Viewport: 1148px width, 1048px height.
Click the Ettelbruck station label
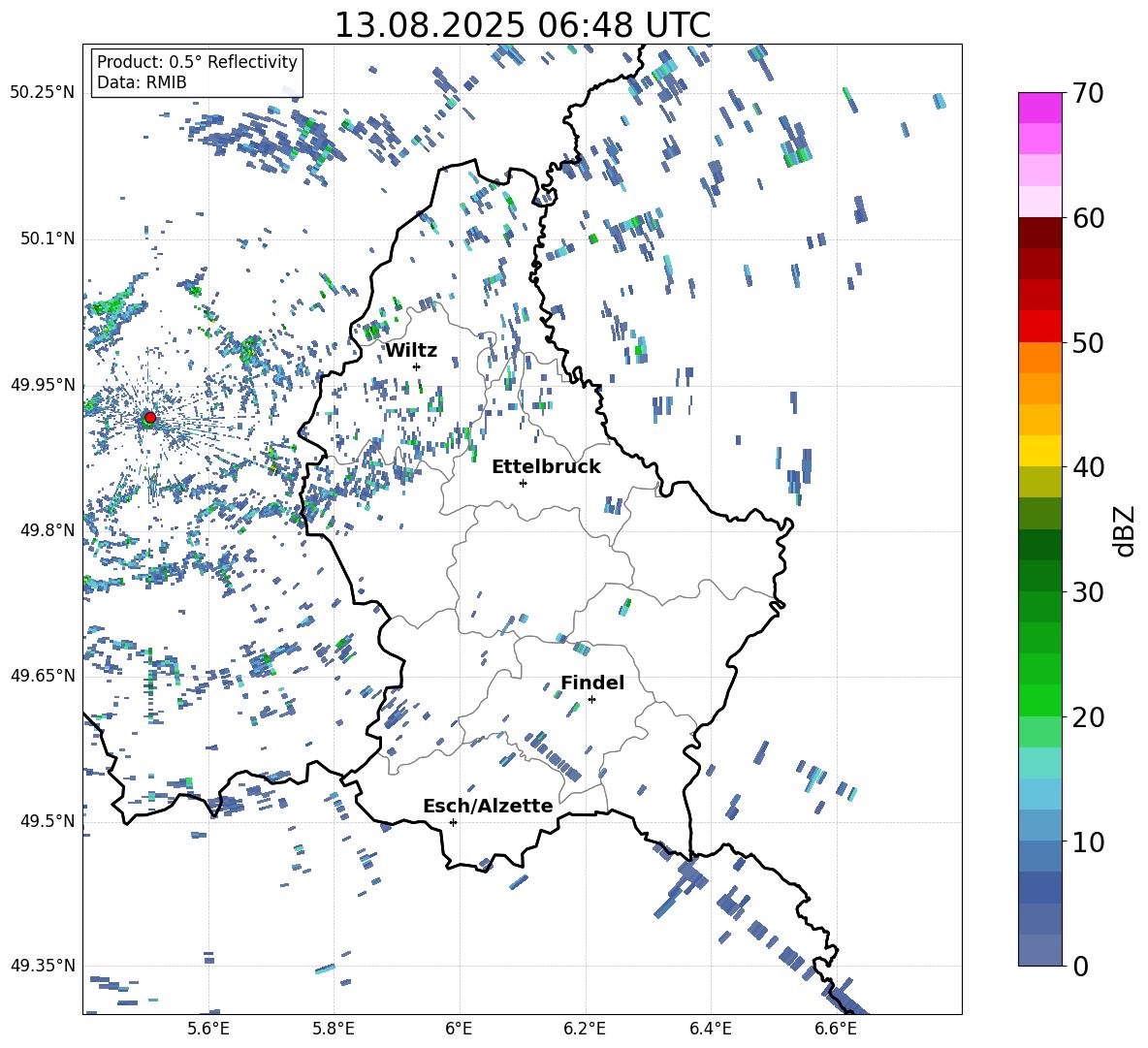pyautogui.click(x=546, y=467)
